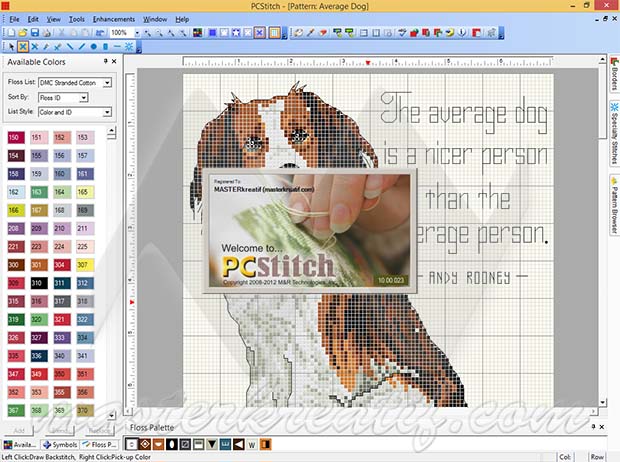Click the faded Add button
The width and height of the screenshot is (620, 462).
(x=19, y=430)
